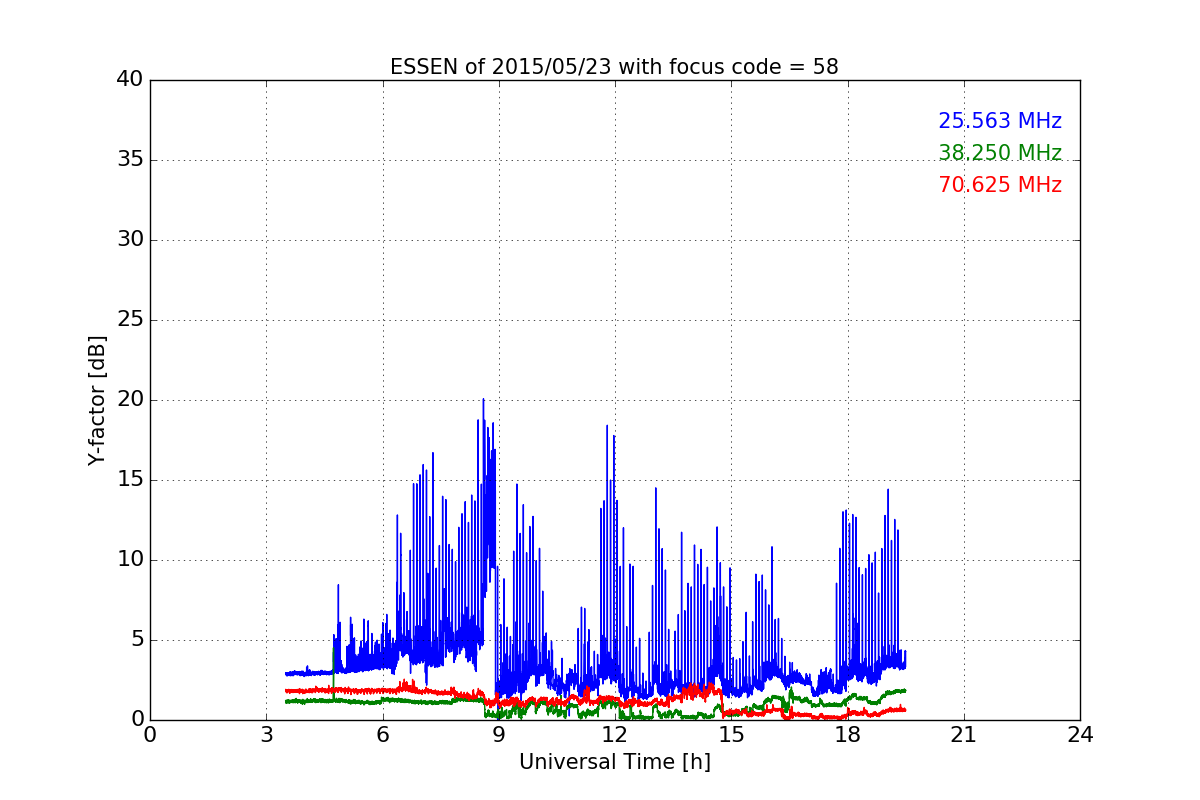Select the 25.563 MHz legend label

pos(1000,121)
